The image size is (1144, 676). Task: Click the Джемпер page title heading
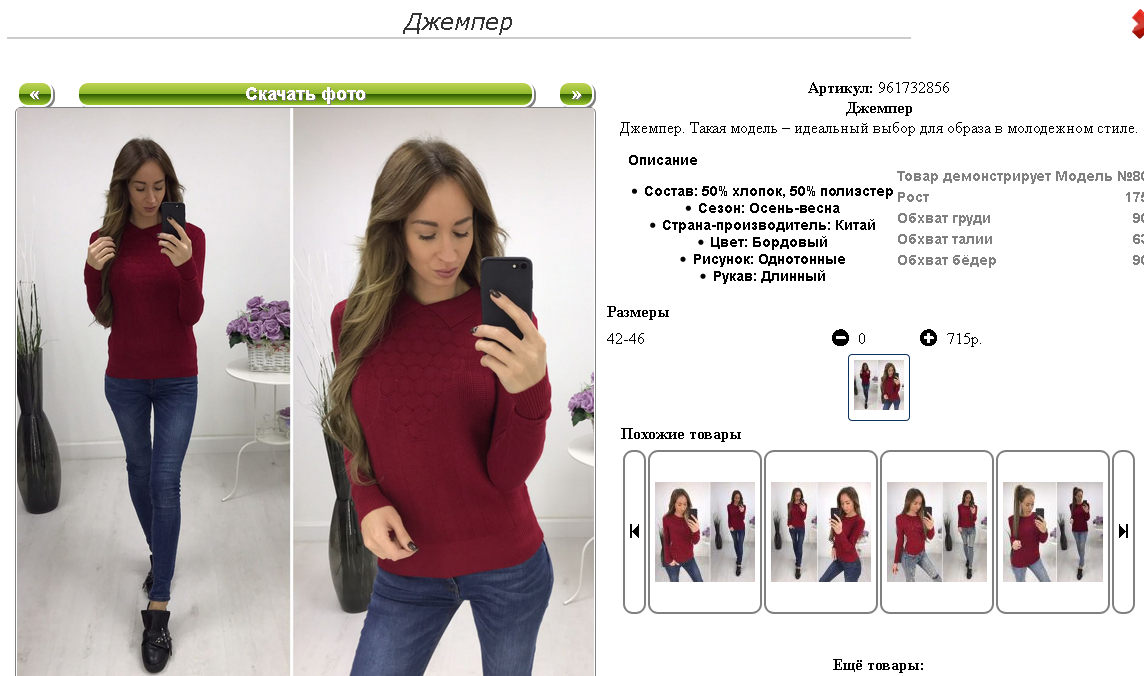[x=458, y=22]
